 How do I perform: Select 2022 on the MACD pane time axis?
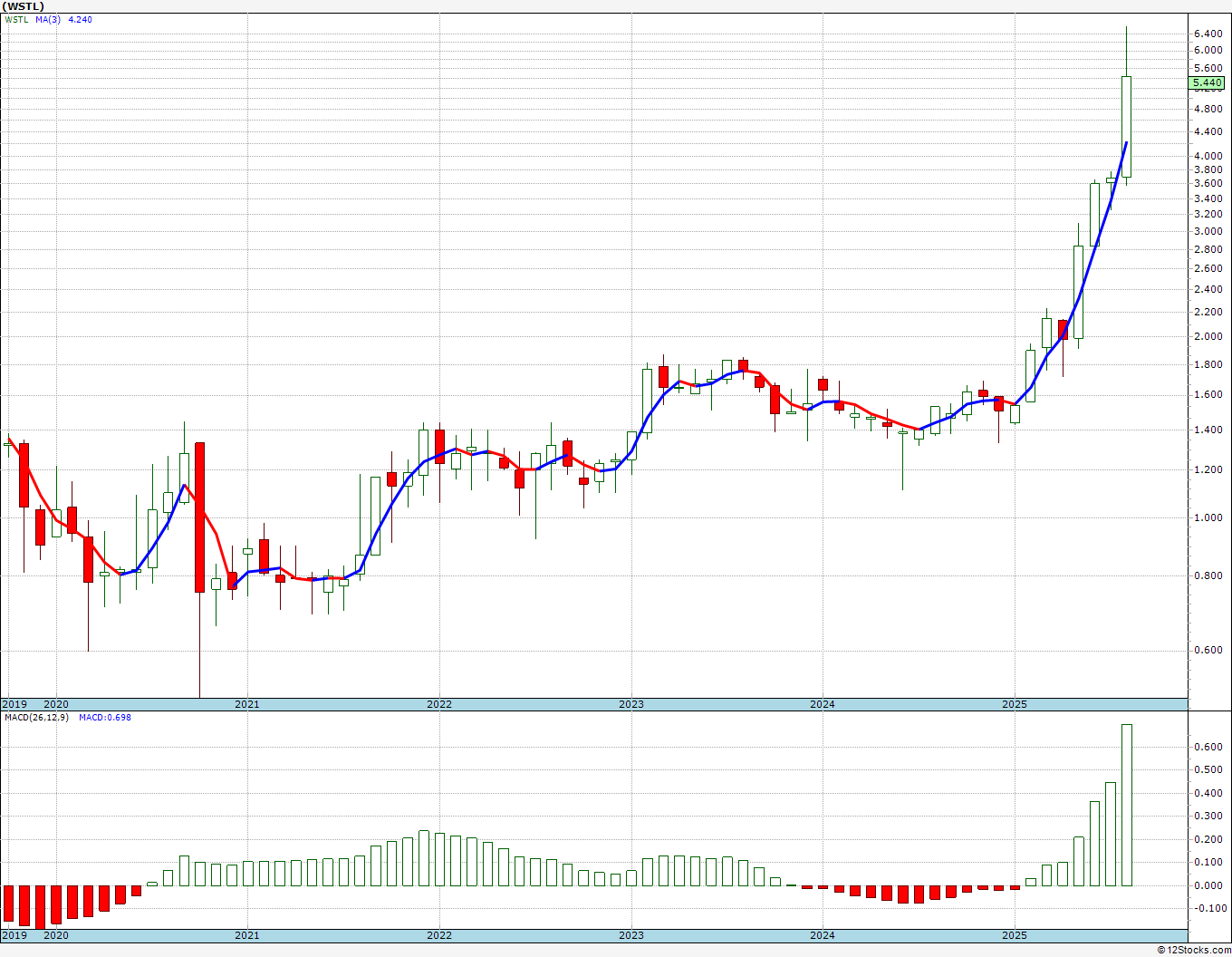tap(439, 936)
